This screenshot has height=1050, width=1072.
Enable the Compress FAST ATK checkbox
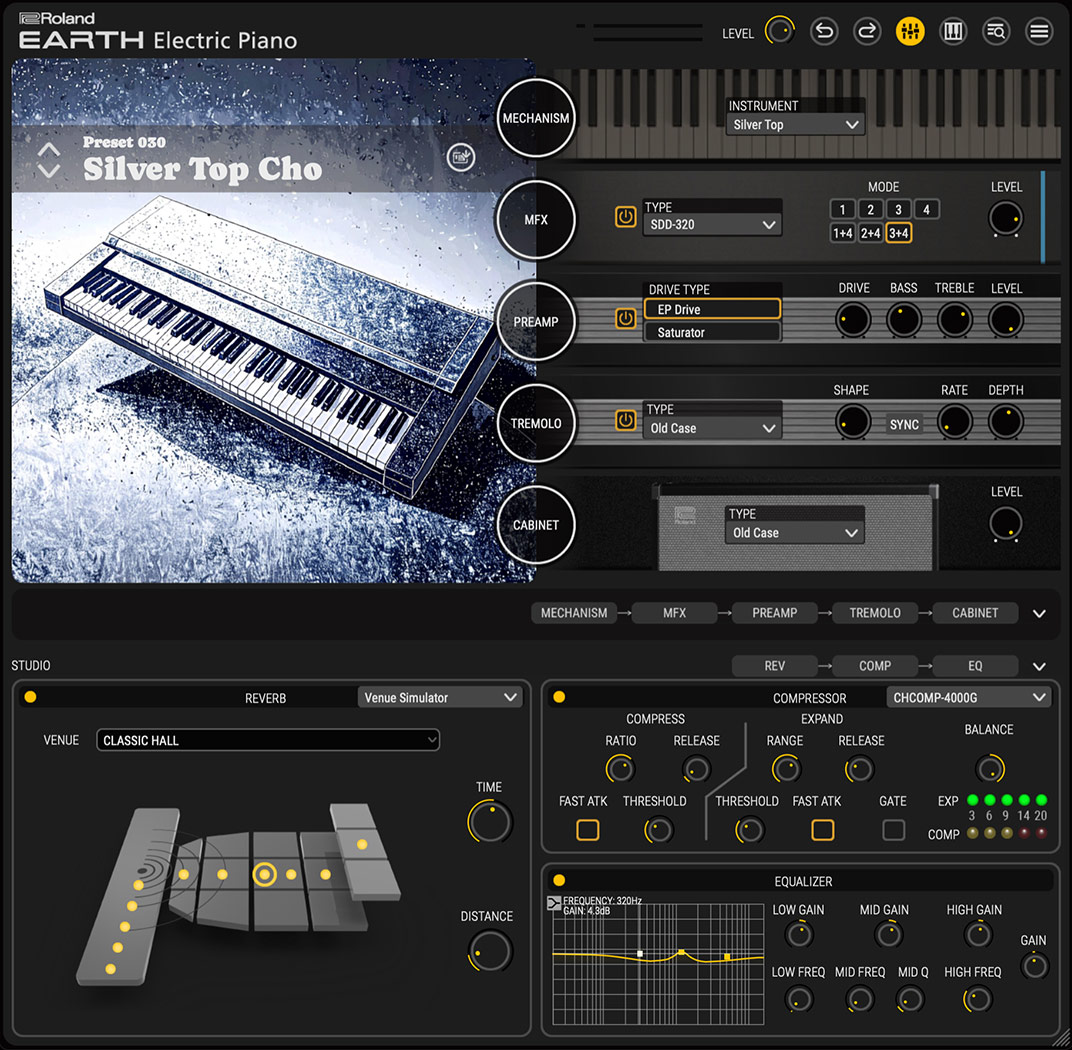588,829
